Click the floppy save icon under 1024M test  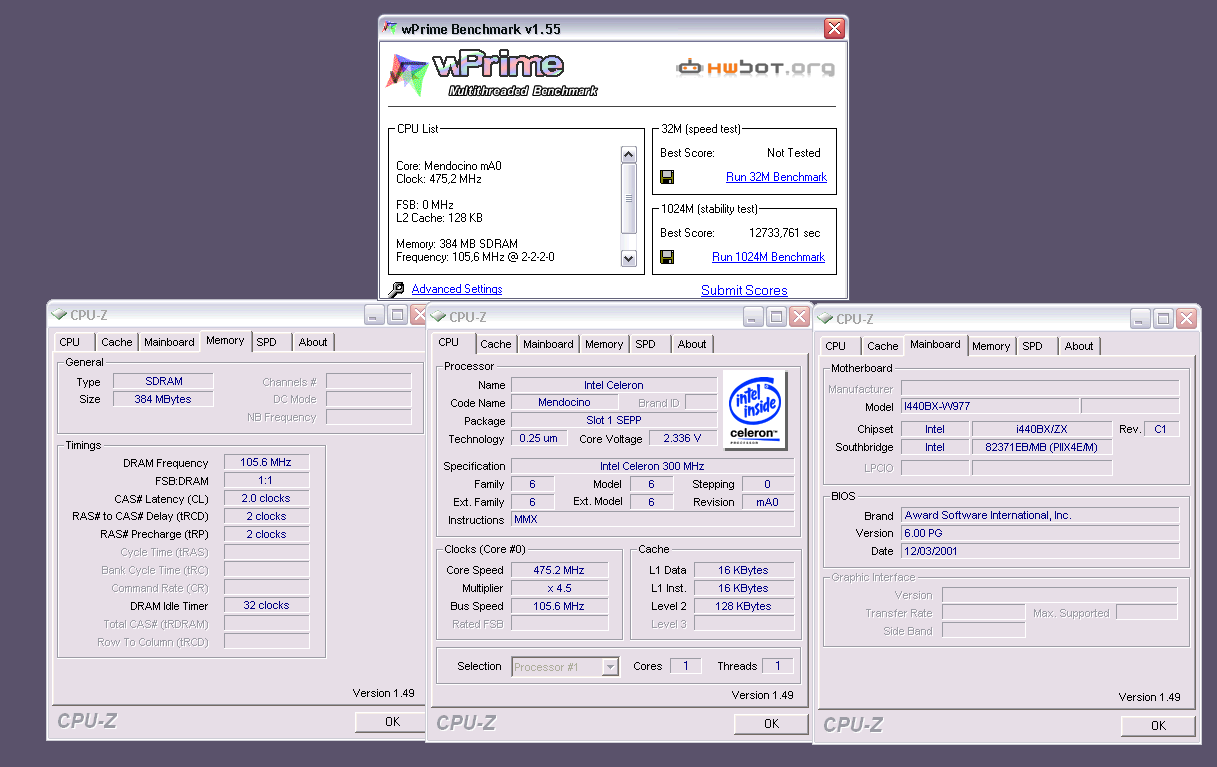click(x=667, y=257)
